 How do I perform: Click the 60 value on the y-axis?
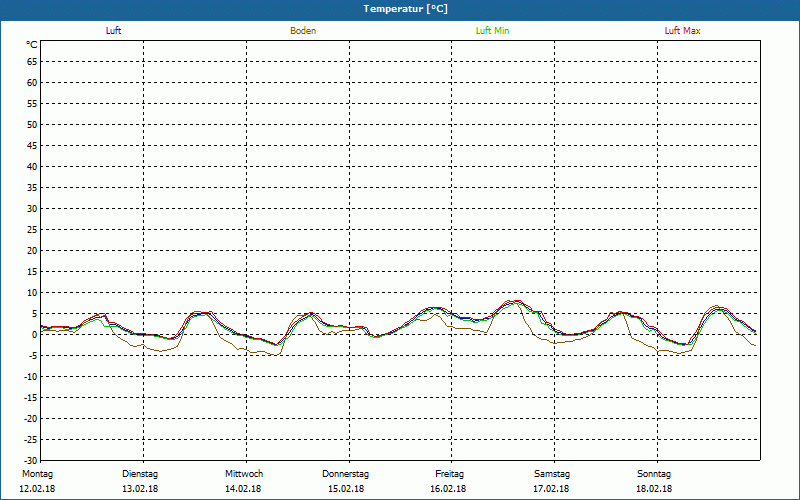pos(32,83)
